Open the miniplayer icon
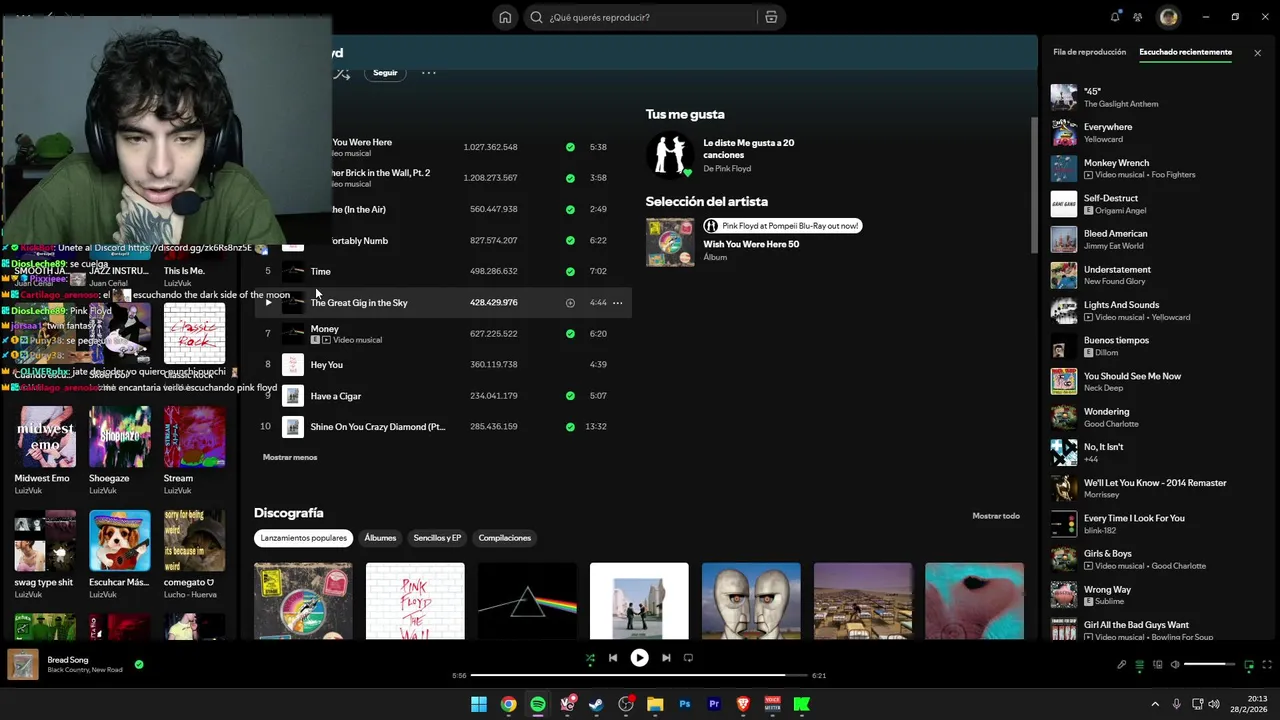This screenshot has width=1280, height=720. tap(1249, 664)
